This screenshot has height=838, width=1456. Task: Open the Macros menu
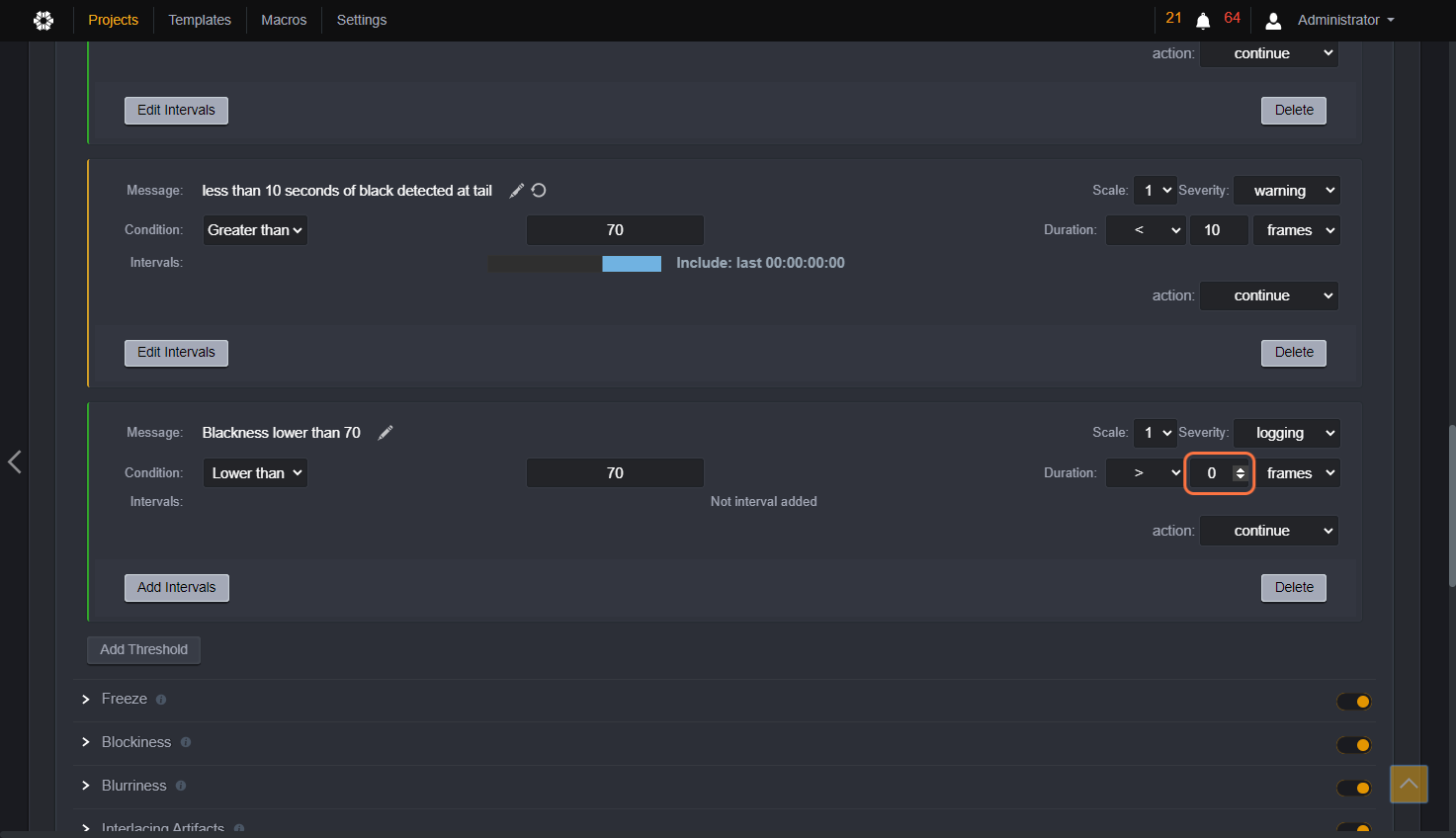tap(284, 20)
